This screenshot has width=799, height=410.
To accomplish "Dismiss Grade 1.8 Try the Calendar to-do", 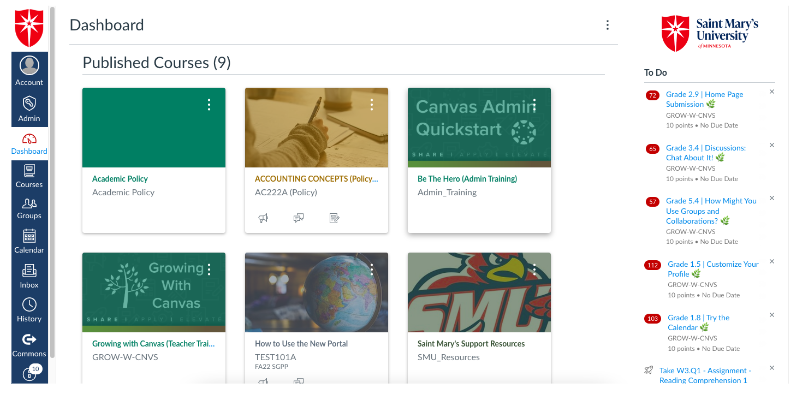I will coord(771,315).
